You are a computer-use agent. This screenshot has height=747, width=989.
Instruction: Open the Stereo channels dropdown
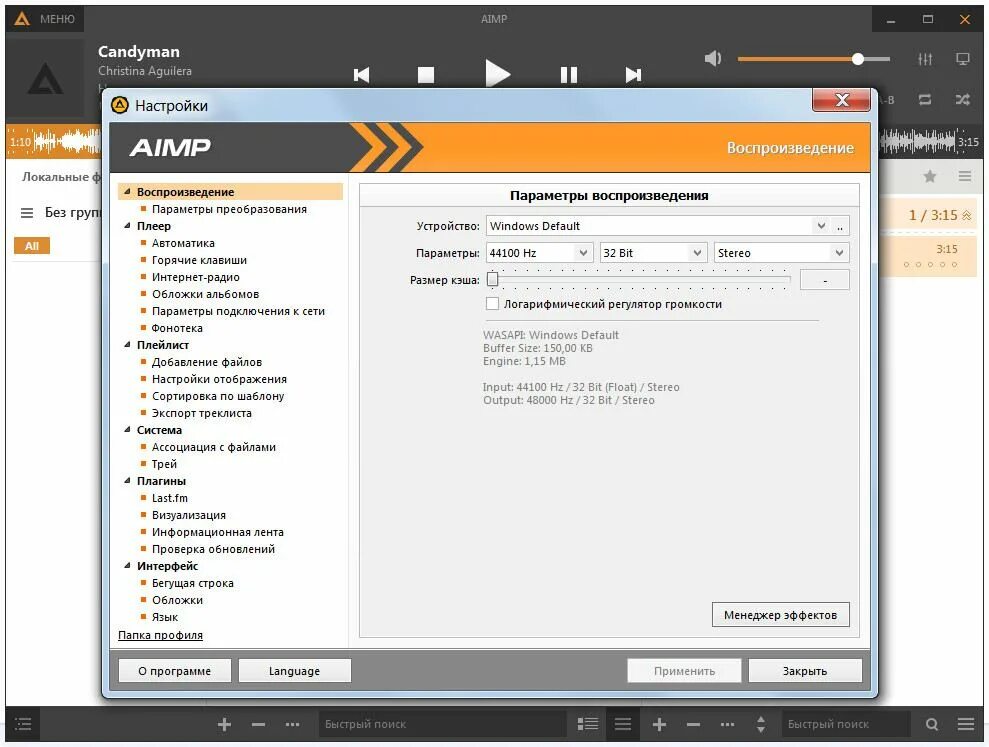(x=781, y=253)
